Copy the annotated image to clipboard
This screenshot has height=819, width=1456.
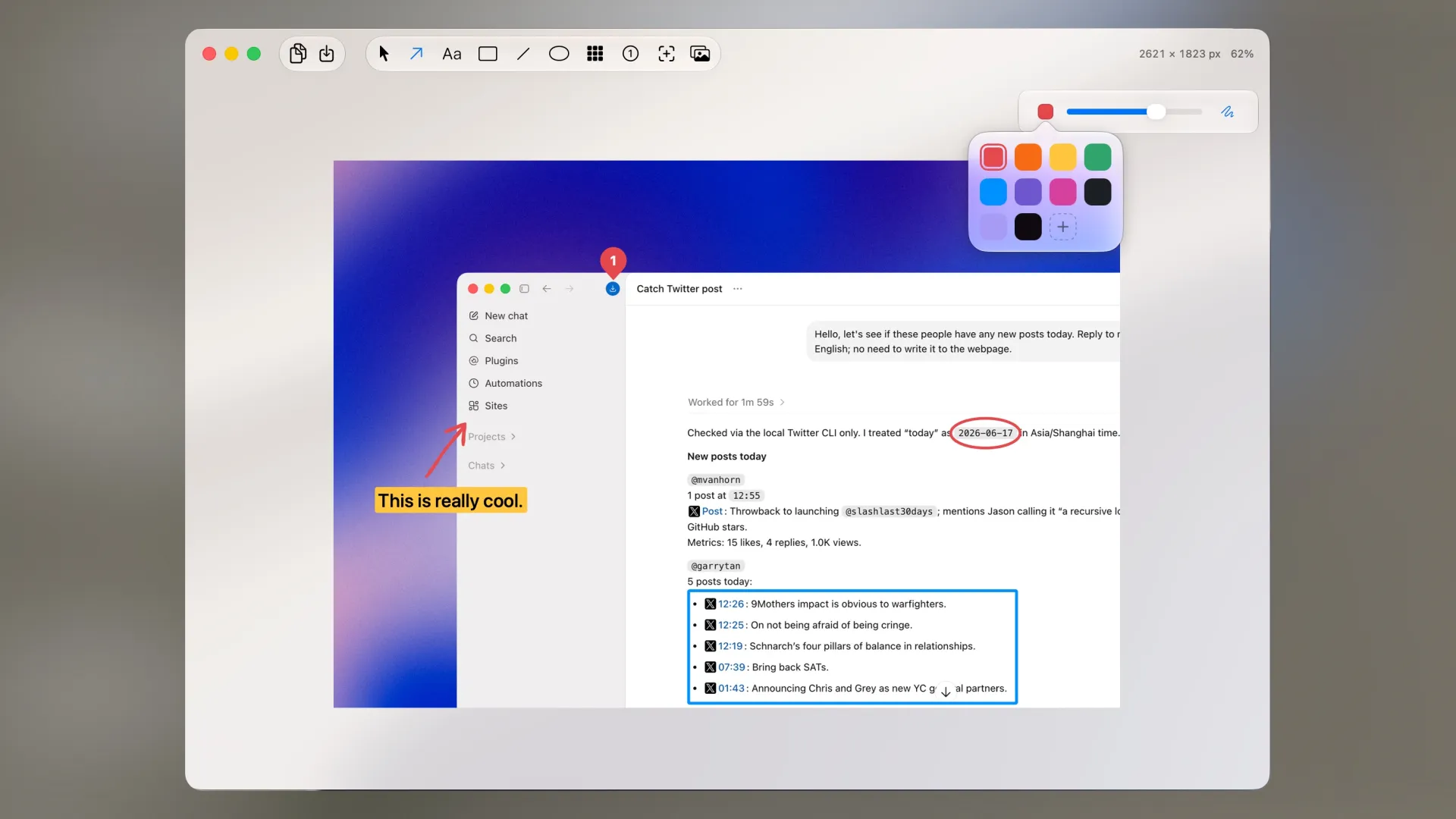click(298, 54)
